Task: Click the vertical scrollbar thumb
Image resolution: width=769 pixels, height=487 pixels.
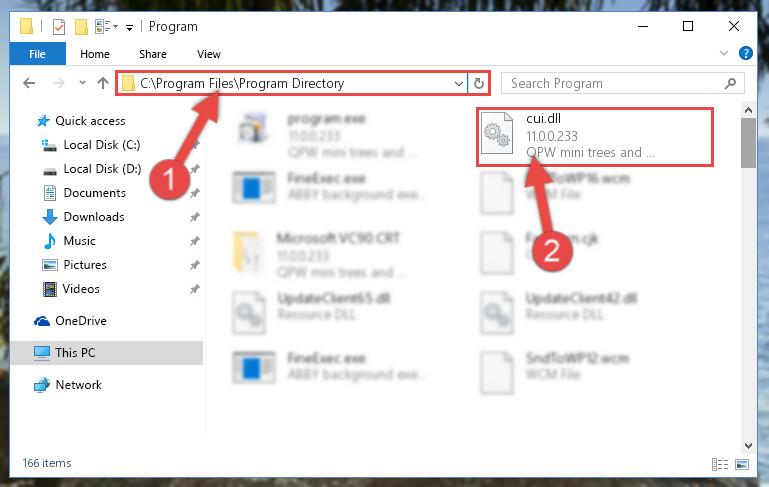Action: click(748, 143)
